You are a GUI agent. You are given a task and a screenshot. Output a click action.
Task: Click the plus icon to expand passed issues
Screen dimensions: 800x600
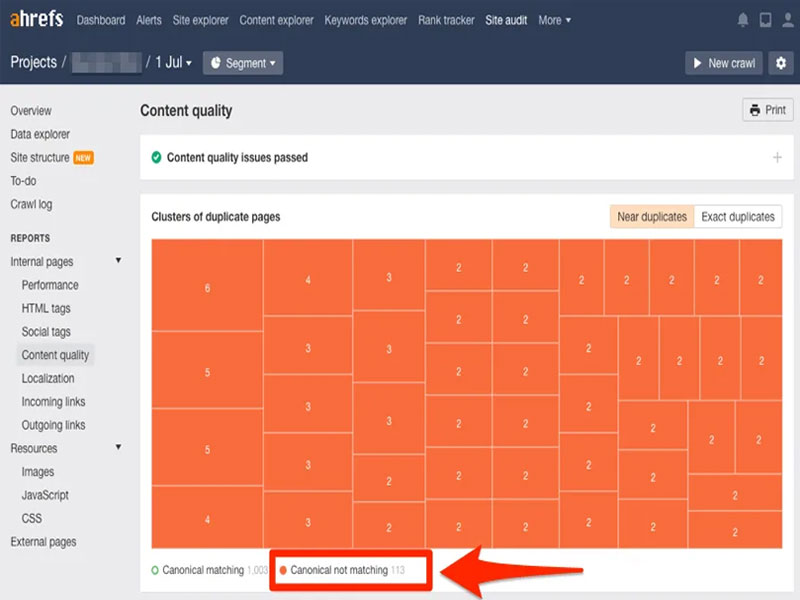tap(777, 157)
